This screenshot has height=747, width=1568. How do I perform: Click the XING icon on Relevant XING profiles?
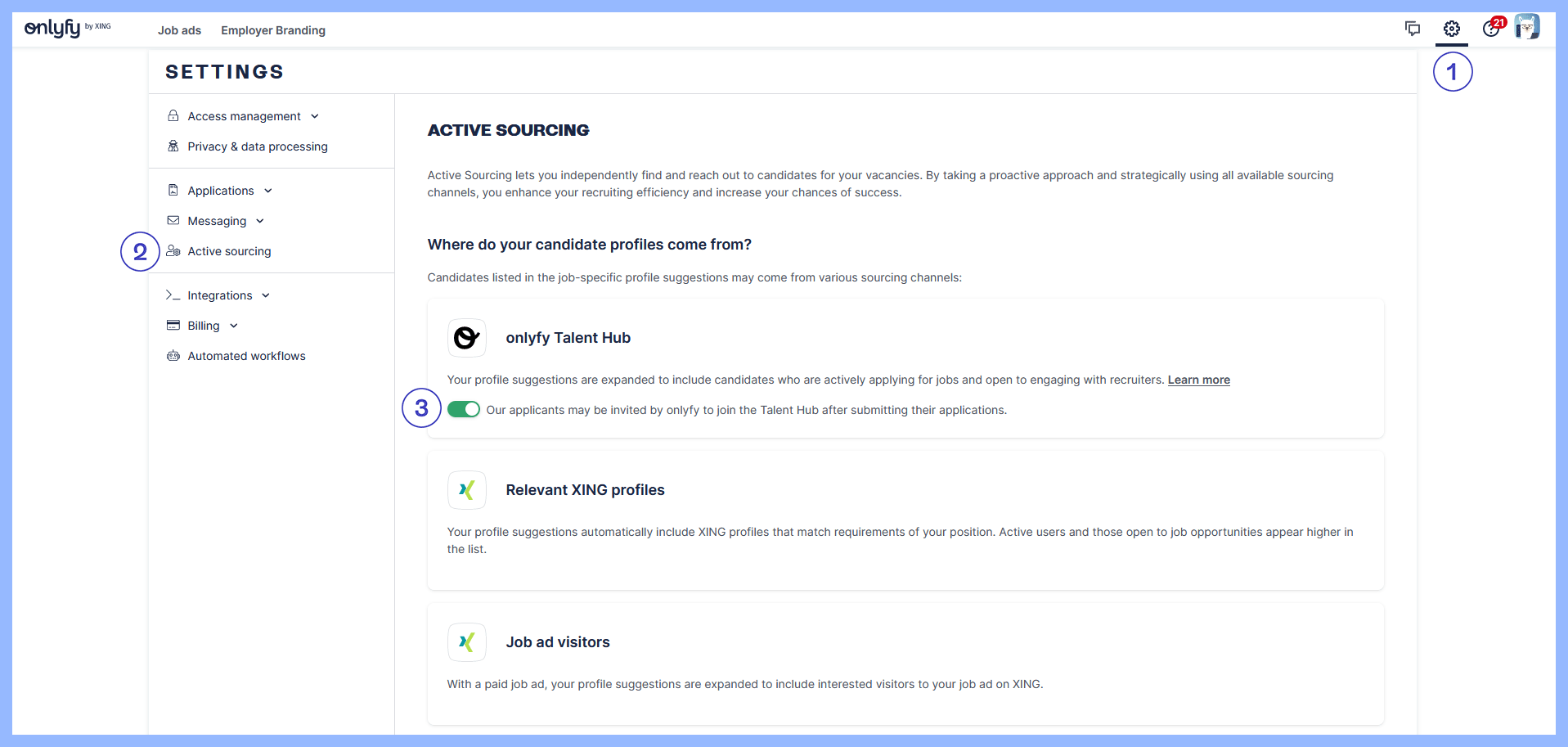click(466, 489)
